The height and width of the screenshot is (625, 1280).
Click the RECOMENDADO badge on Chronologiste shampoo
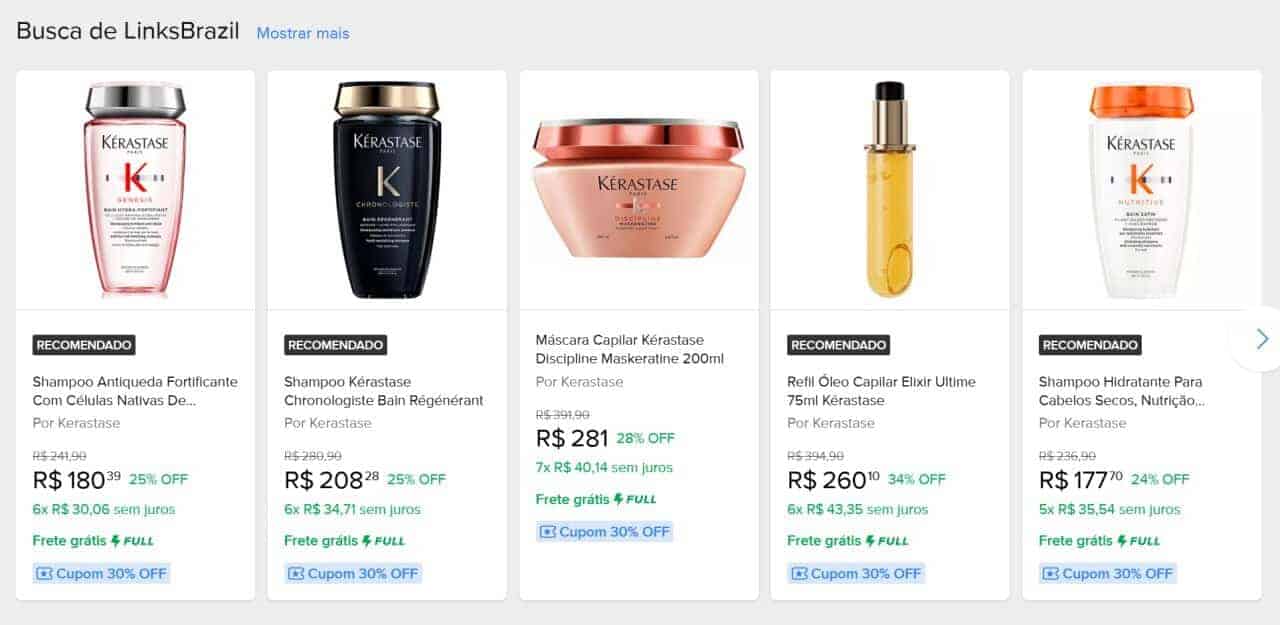tap(336, 345)
